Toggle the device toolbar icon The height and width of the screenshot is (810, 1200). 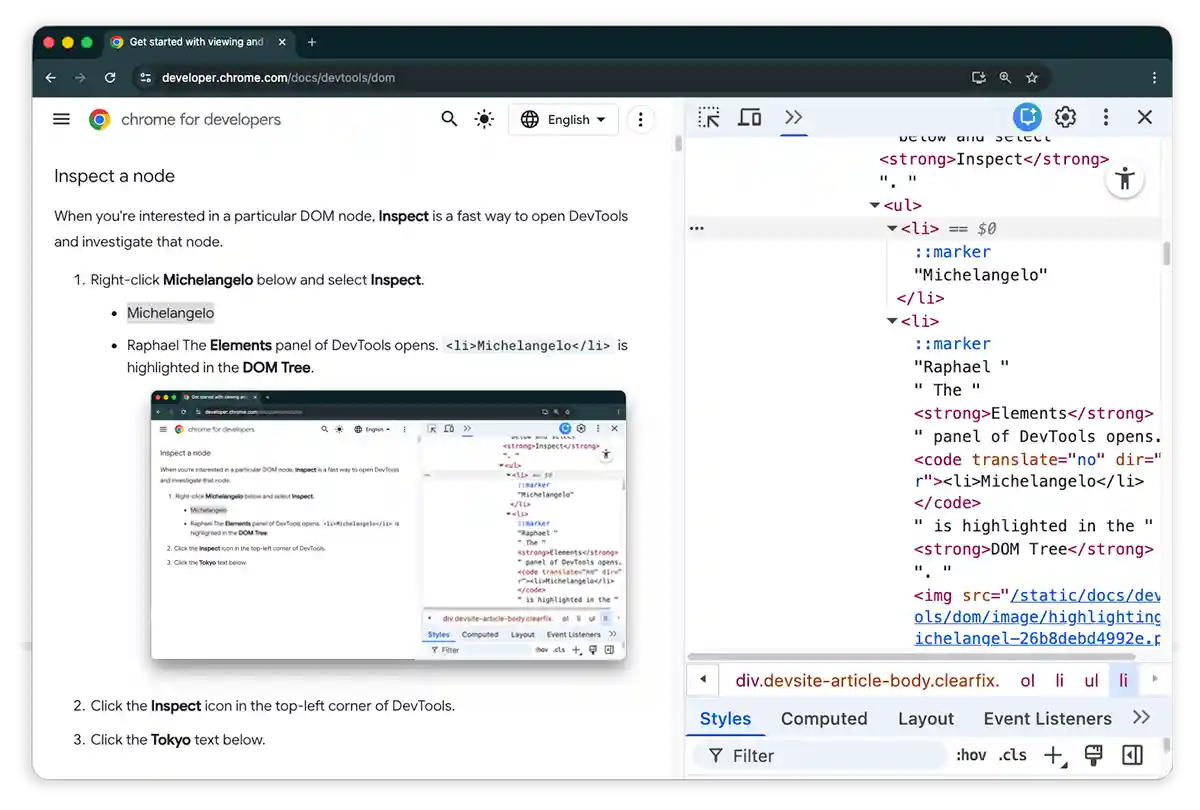point(749,118)
